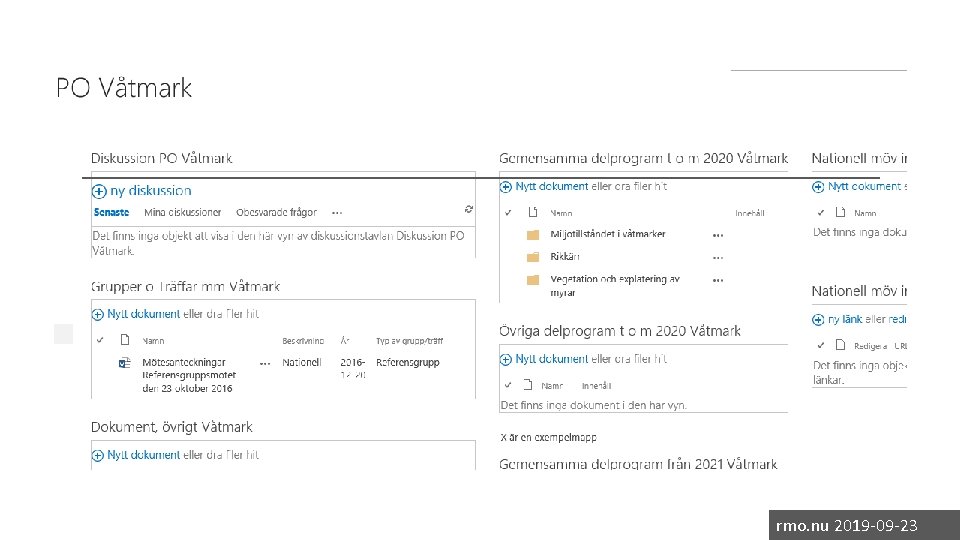Image resolution: width=960 pixels, height=540 pixels.
Task: Switch to 'Mina diskussioner' view
Action: (182, 212)
